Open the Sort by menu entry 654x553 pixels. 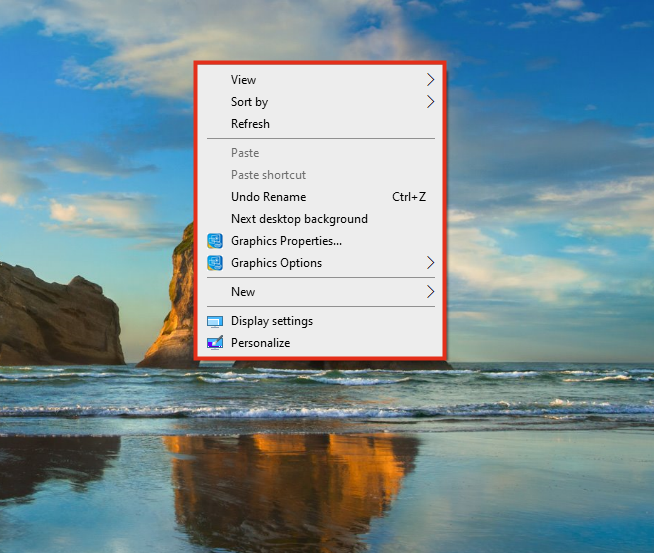pos(320,102)
